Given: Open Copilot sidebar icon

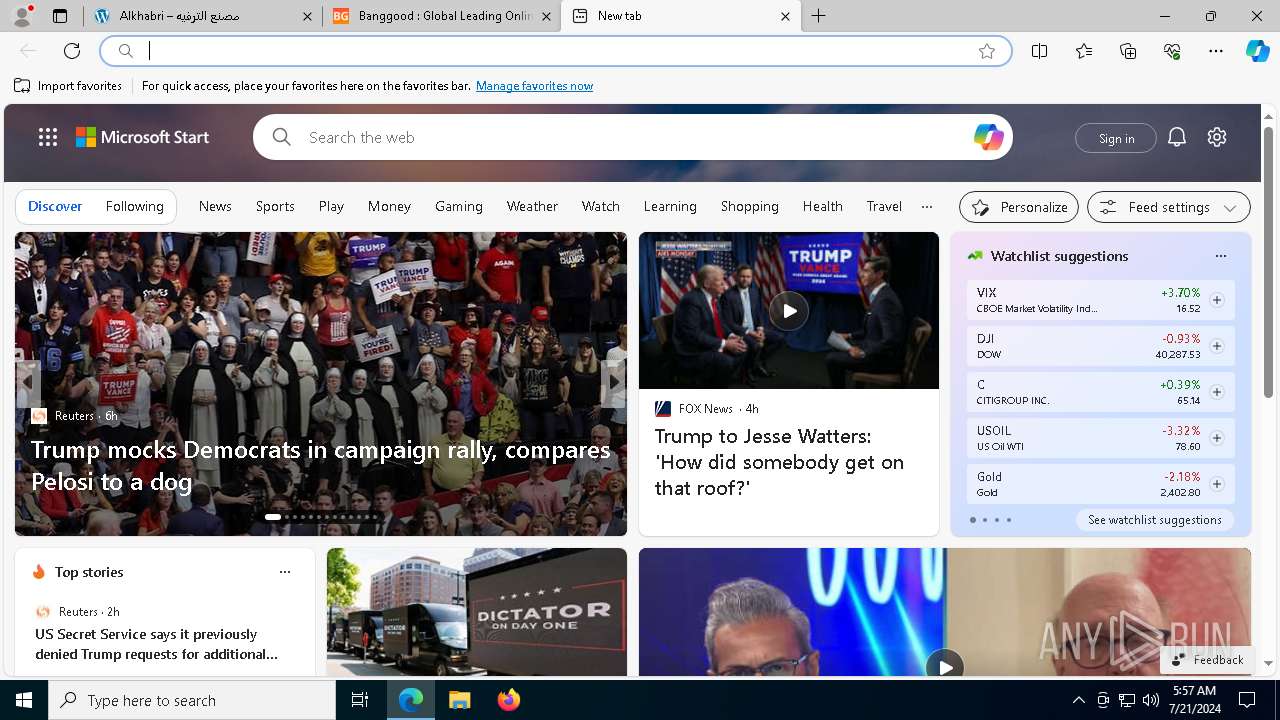Looking at the screenshot, I should pyautogui.click(x=1257, y=51).
